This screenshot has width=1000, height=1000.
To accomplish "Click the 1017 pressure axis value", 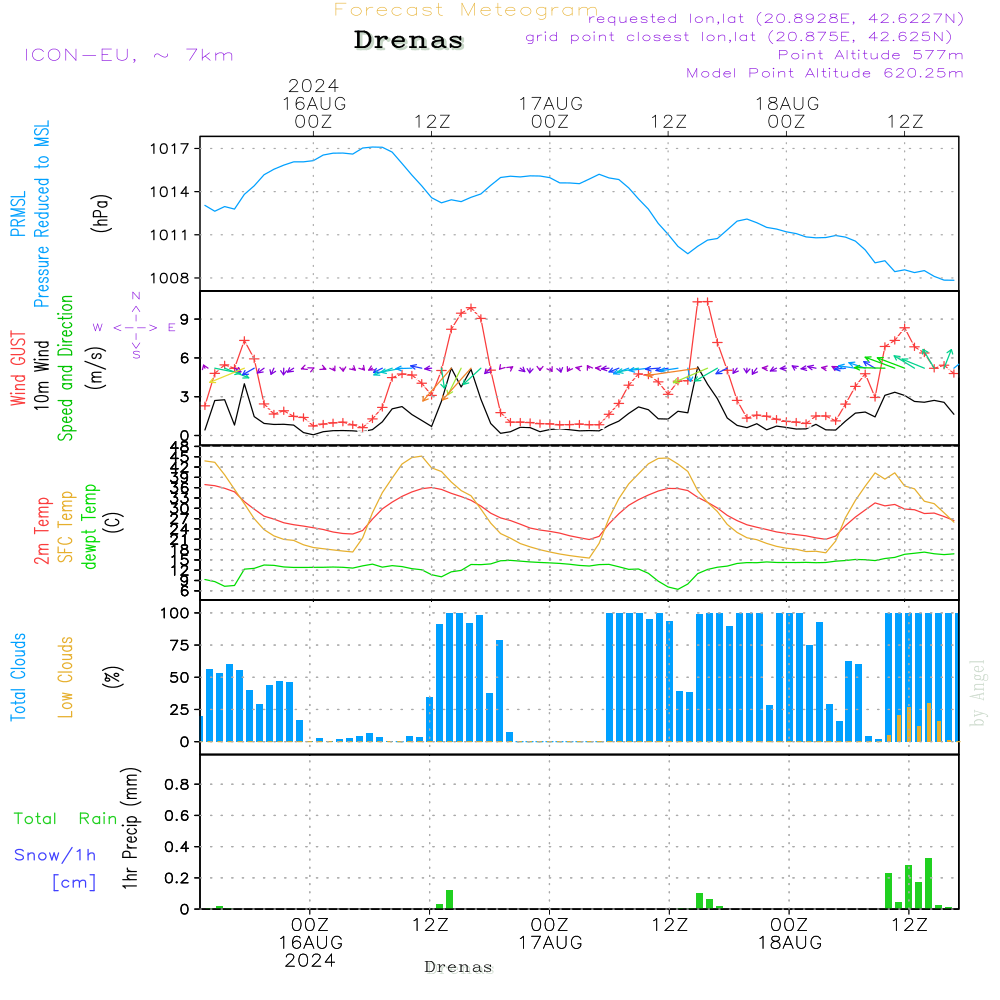I will pyautogui.click(x=170, y=149).
